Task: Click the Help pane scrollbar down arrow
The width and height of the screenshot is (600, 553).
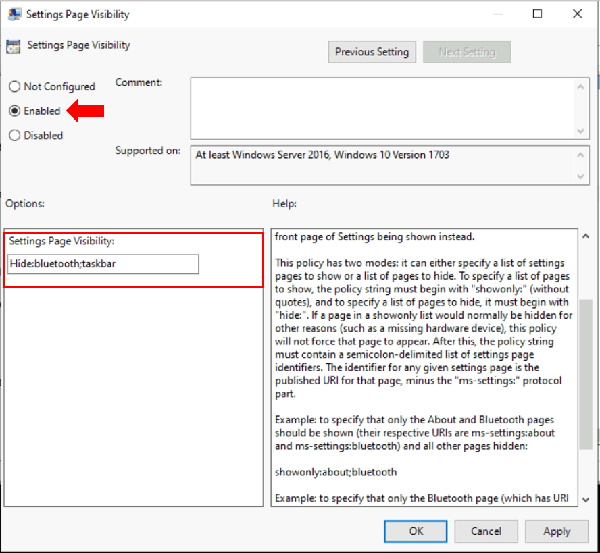Action: tap(585, 498)
